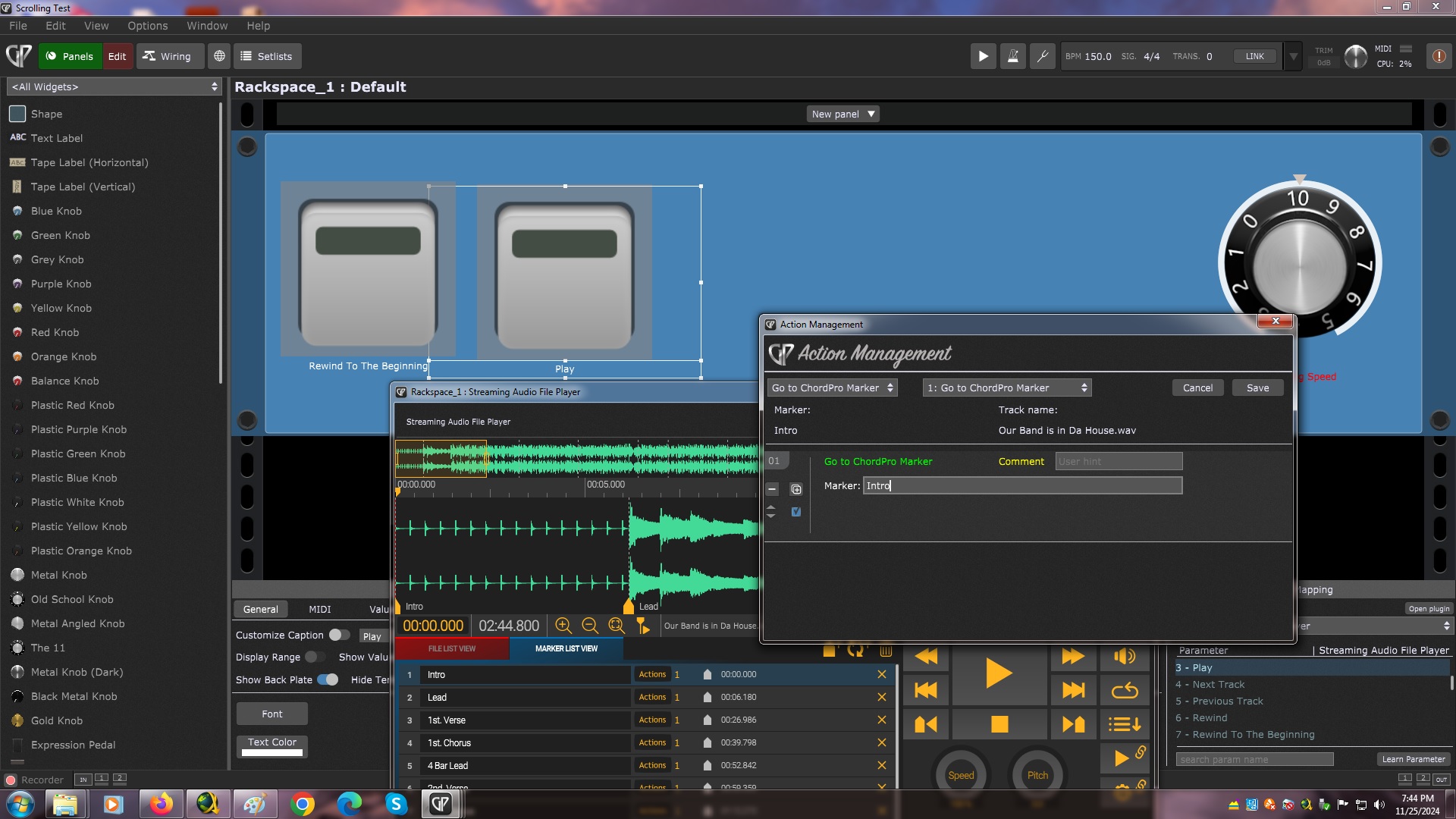Viewport: 1456px width, 819px height.
Task: Stop playback in the Streaming Audio File Player
Action: 999,723
